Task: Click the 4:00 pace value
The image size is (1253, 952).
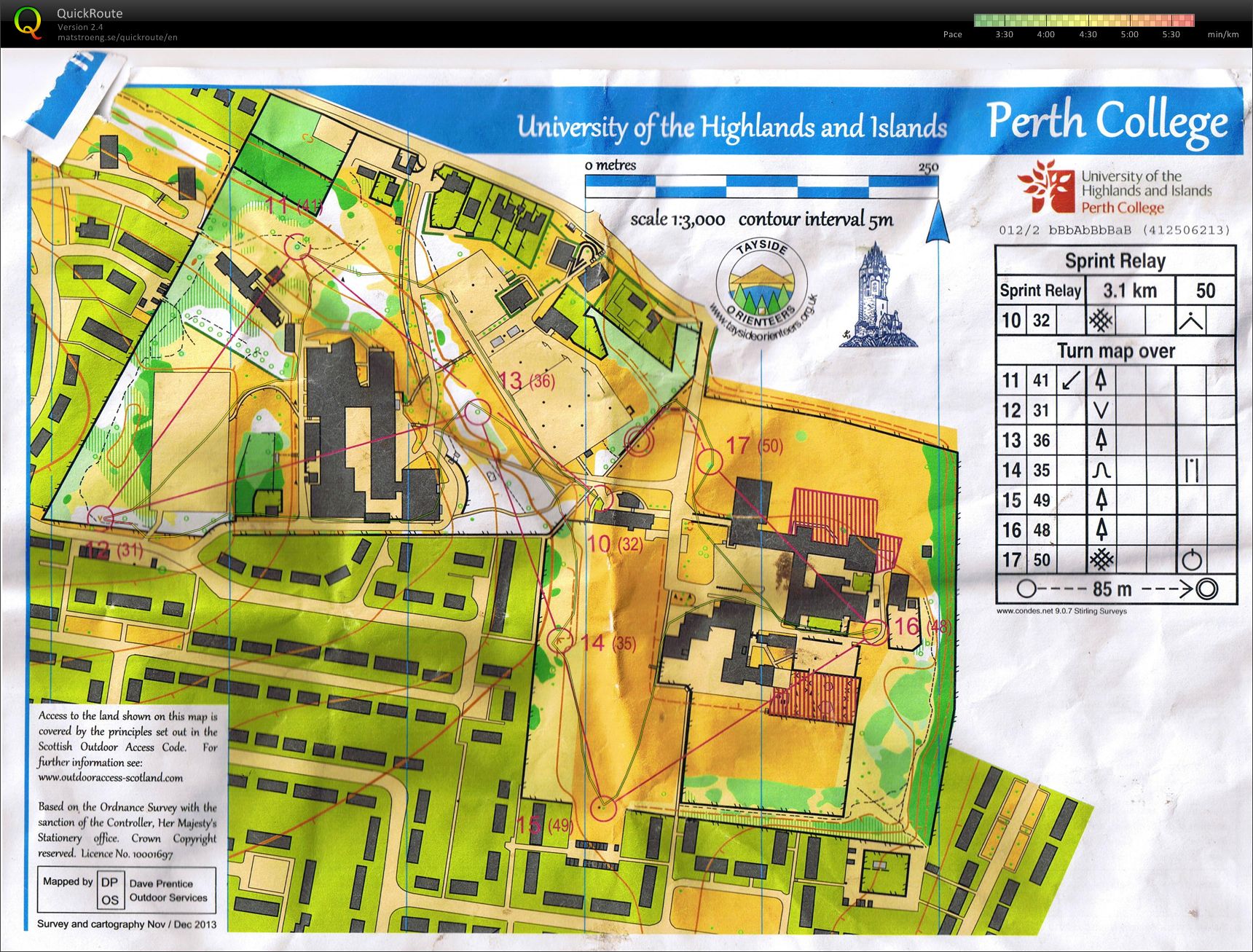Action: pos(1046,34)
